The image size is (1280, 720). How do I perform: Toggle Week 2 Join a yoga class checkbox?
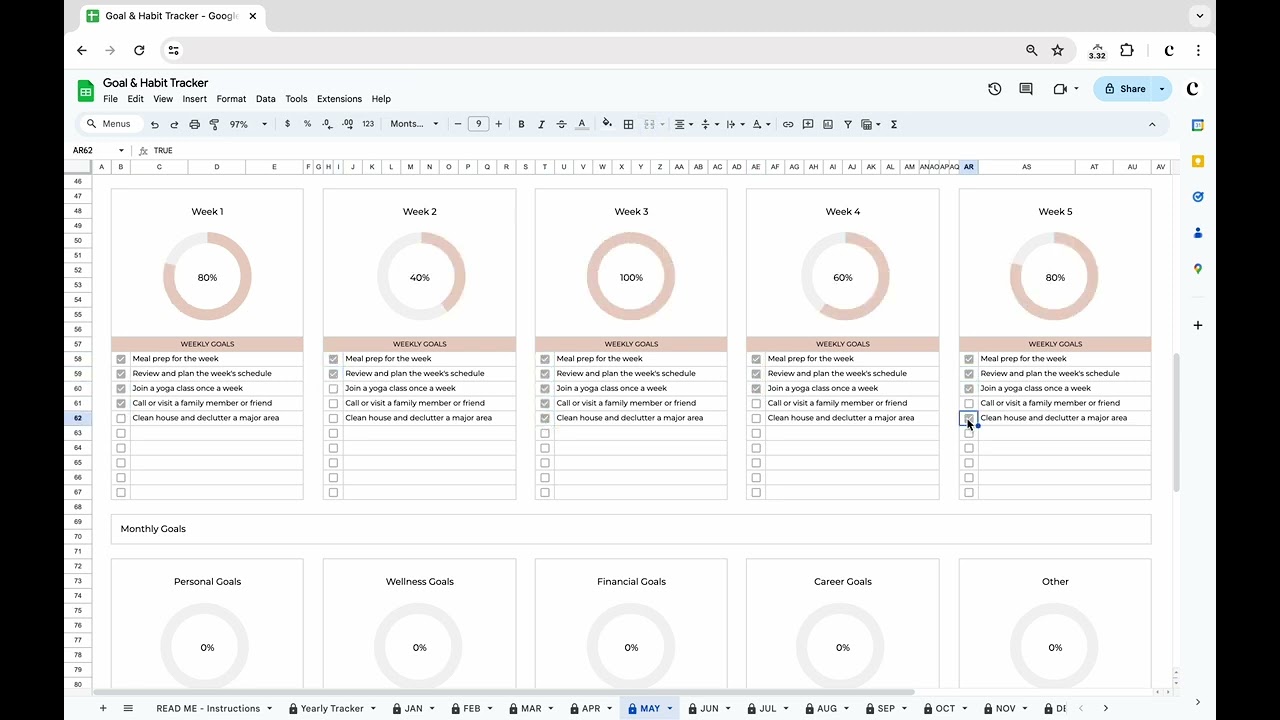333,389
